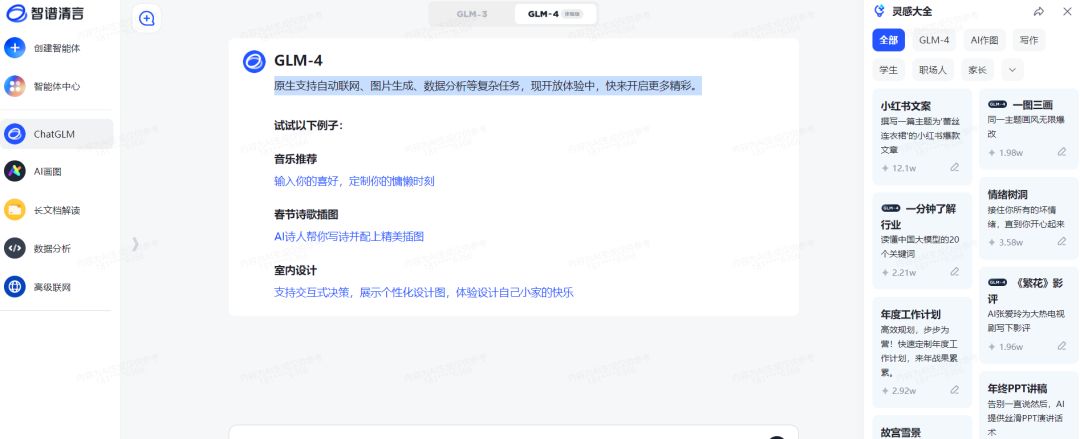Select the 职场人 category filter
Image resolution: width=1080 pixels, height=439 pixels.
point(933,70)
